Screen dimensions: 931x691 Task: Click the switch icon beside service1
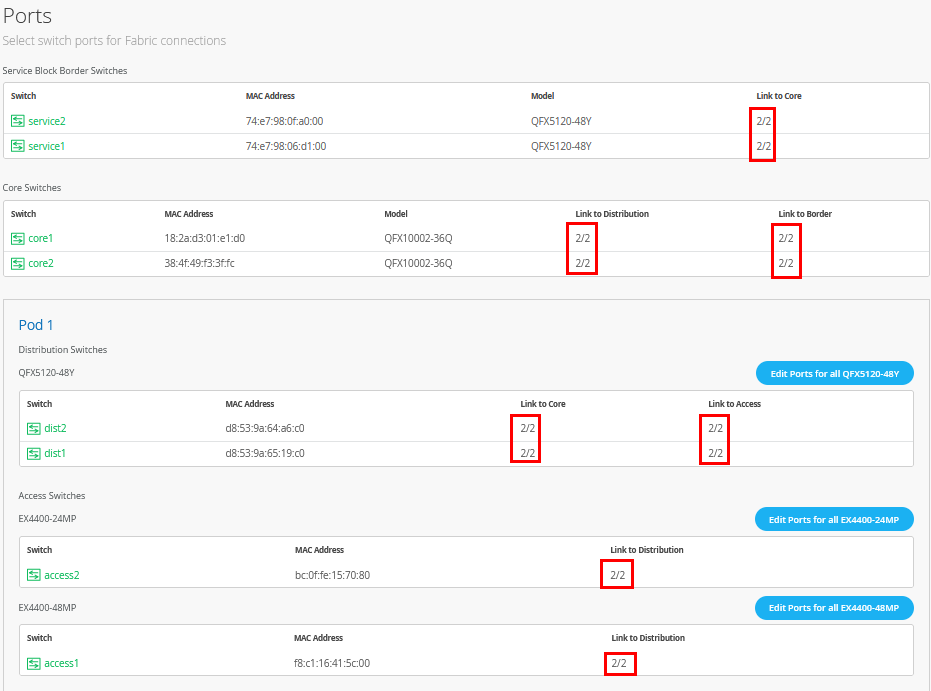pos(18,146)
